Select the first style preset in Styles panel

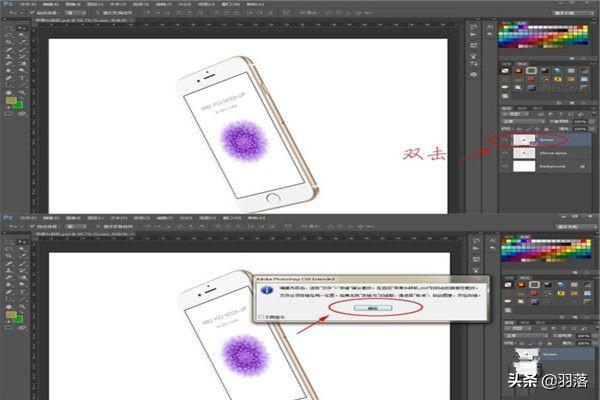pyautogui.click(x=507, y=71)
